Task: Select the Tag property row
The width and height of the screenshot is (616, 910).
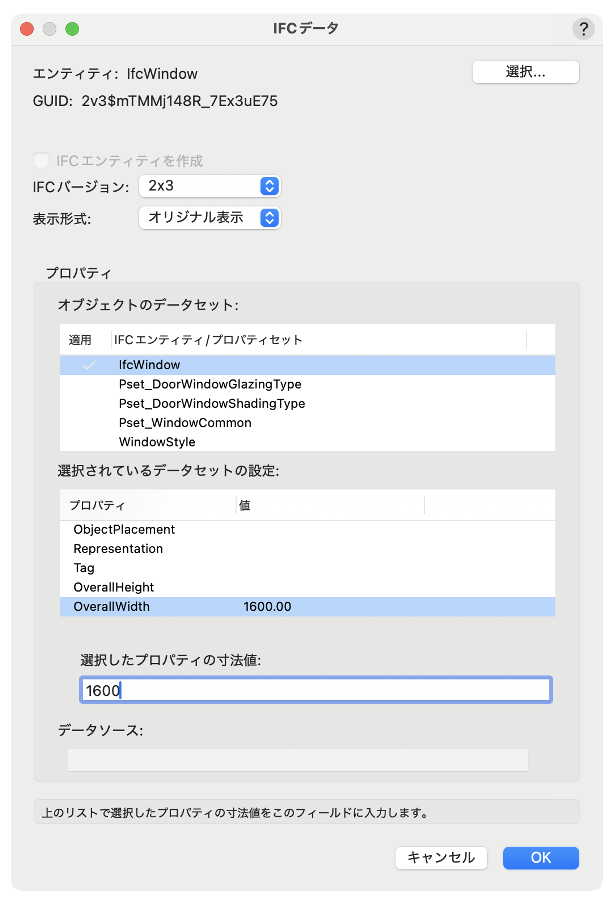Action: click(x=84, y=568)
